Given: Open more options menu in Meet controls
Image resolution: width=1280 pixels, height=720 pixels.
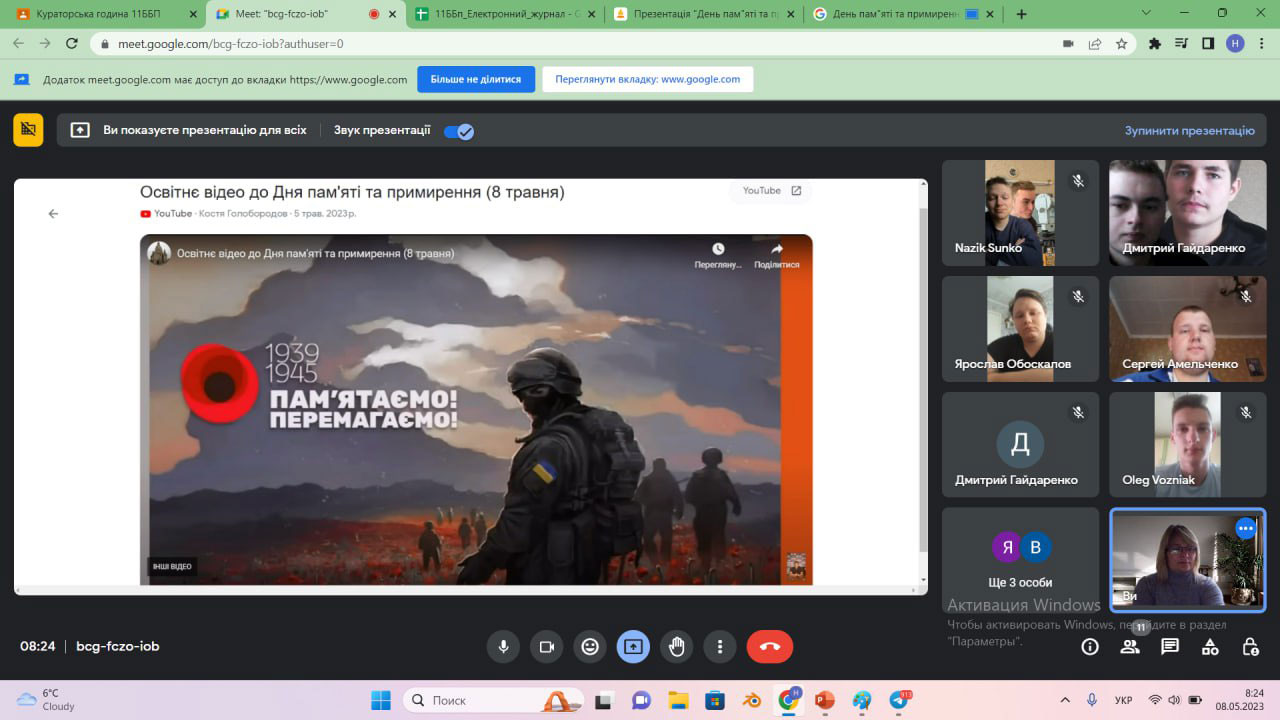Looking at the screenshot, I should pos(720,647).
